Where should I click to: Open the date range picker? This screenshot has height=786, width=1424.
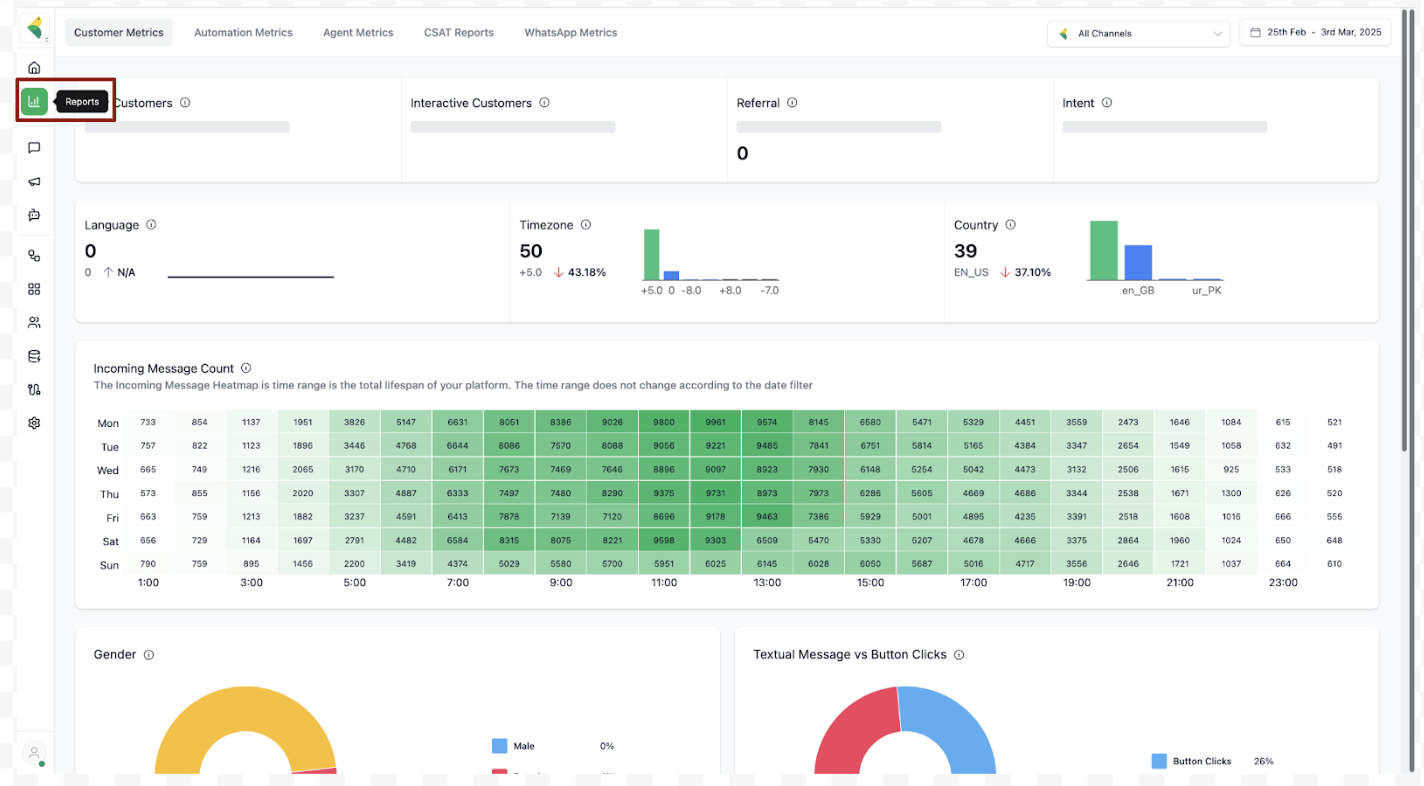pyautogui.click(x=1315, y=33)
